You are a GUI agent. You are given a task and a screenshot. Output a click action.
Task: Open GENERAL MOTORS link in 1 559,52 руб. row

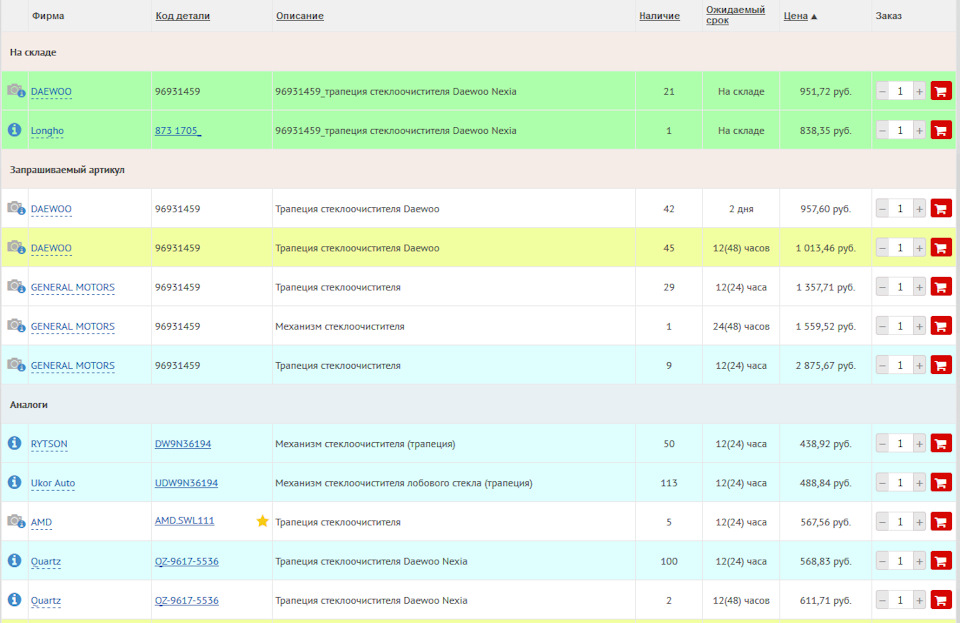72,326
